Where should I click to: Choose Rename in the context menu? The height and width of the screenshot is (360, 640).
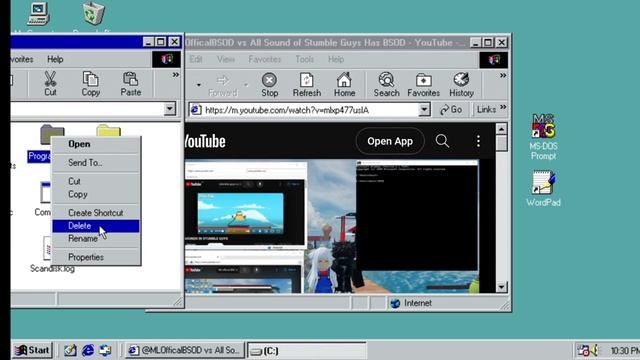(x=96, y=238)
